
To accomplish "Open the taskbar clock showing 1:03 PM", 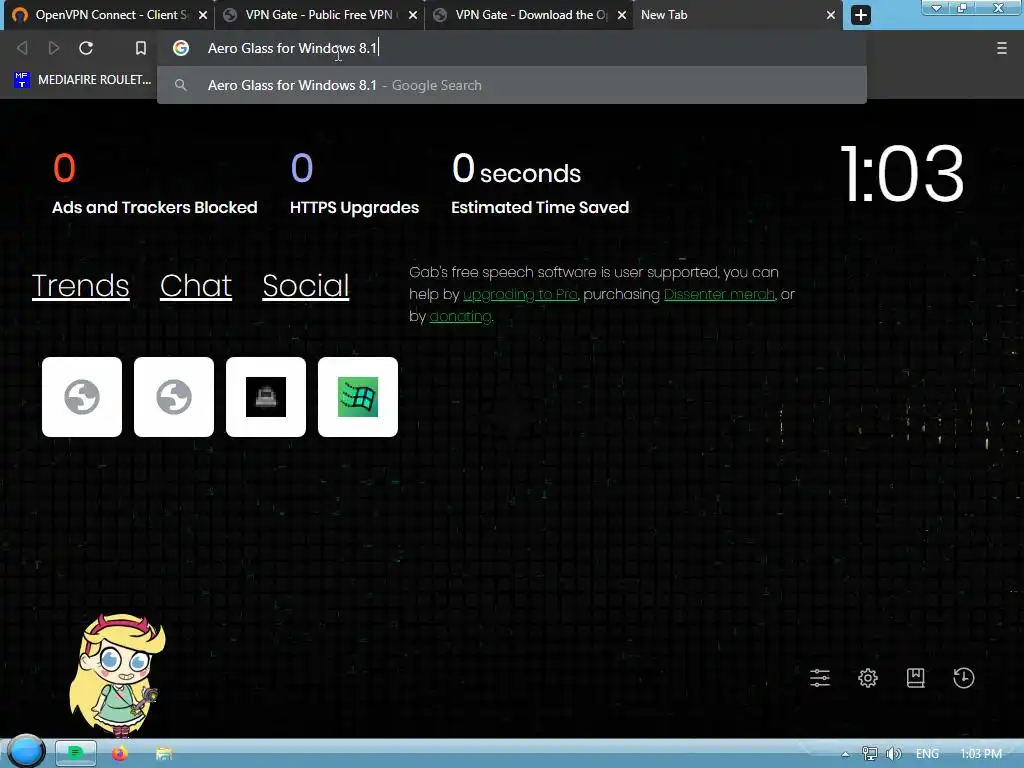I will click(x=981, y=754).
